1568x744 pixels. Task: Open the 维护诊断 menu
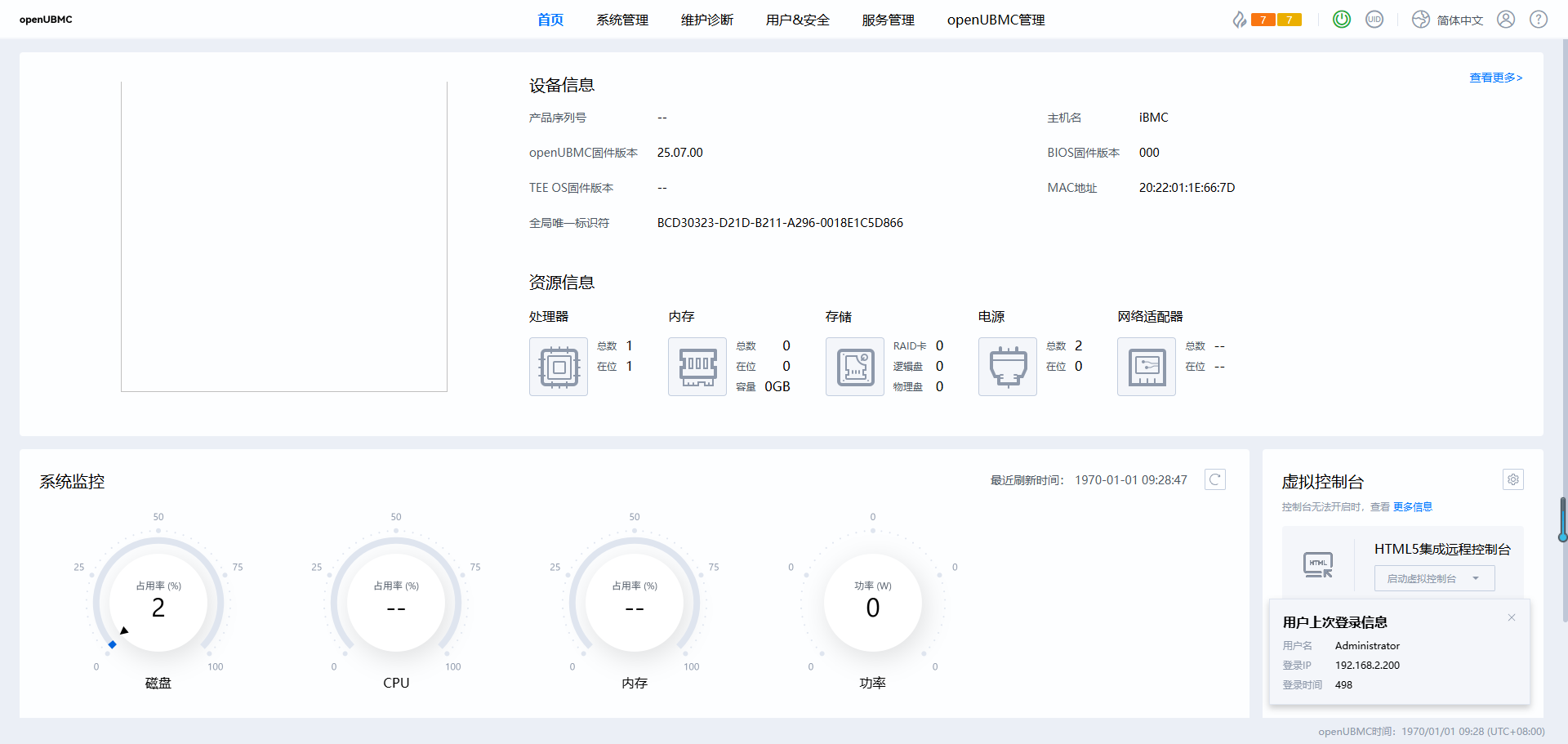pos(707,20)
